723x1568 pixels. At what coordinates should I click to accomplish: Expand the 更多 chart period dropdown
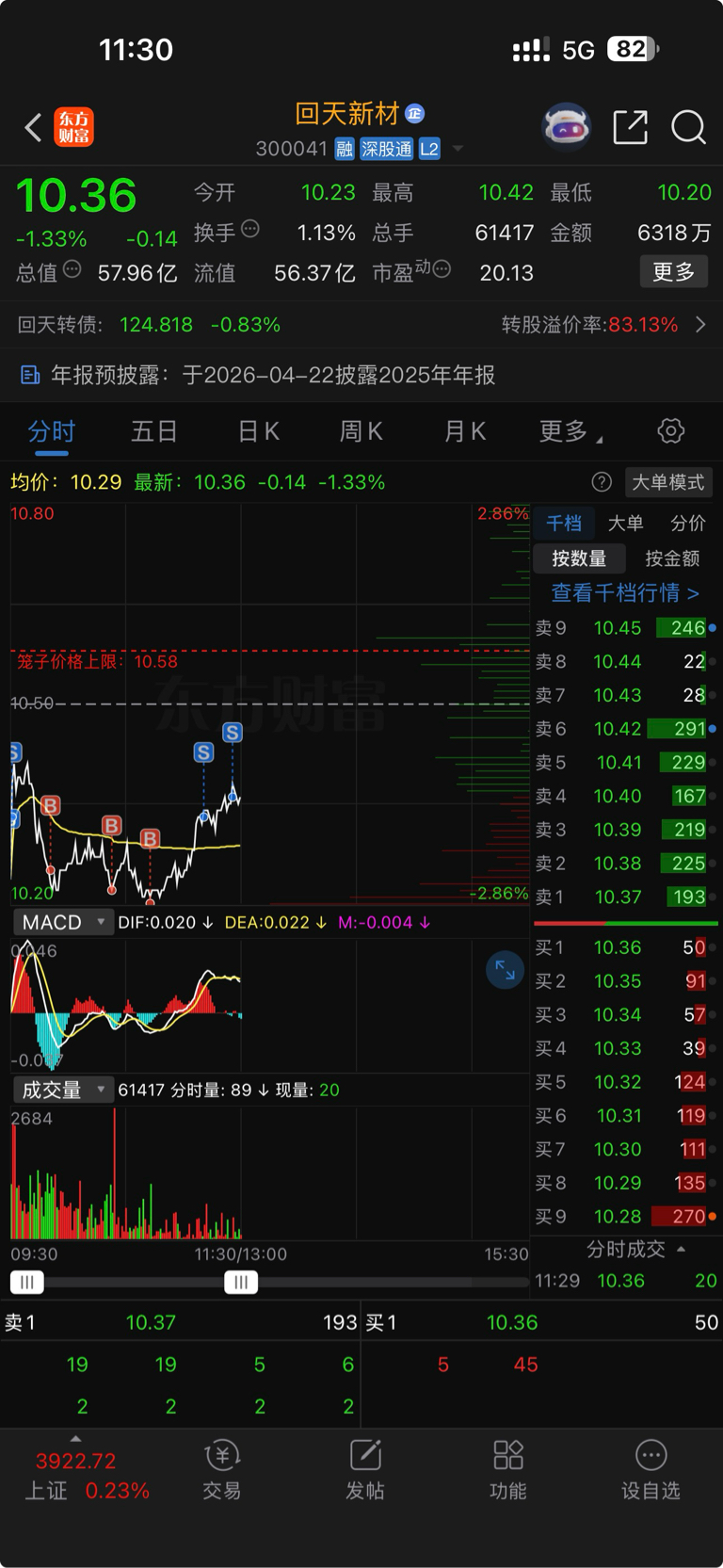pyautogui.click(x=570, y=431)
